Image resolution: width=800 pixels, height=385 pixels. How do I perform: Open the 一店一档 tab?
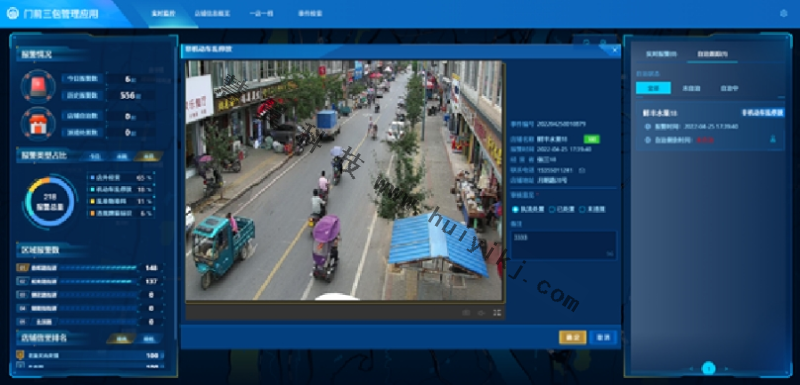(x=262, y=14)
